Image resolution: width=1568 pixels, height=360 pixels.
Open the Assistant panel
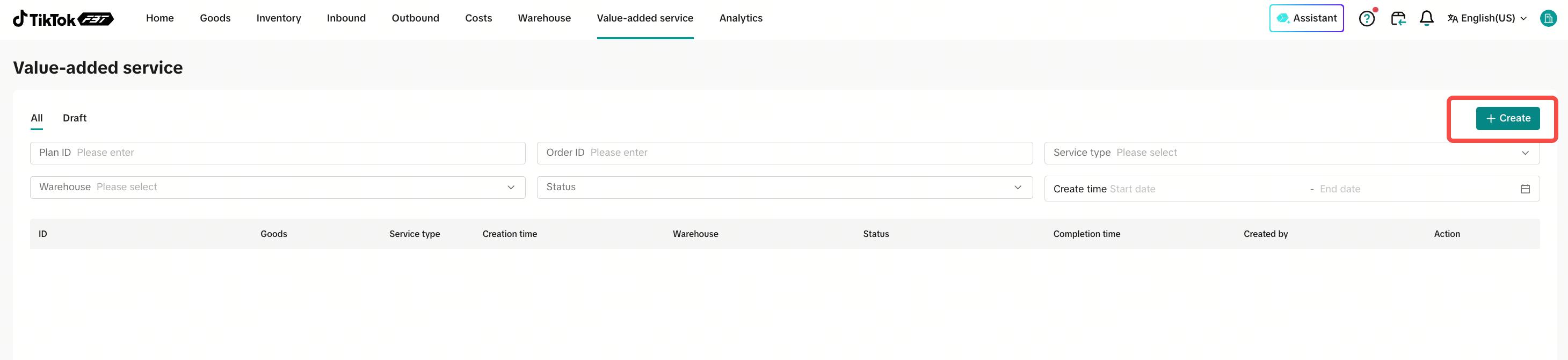1306,18
